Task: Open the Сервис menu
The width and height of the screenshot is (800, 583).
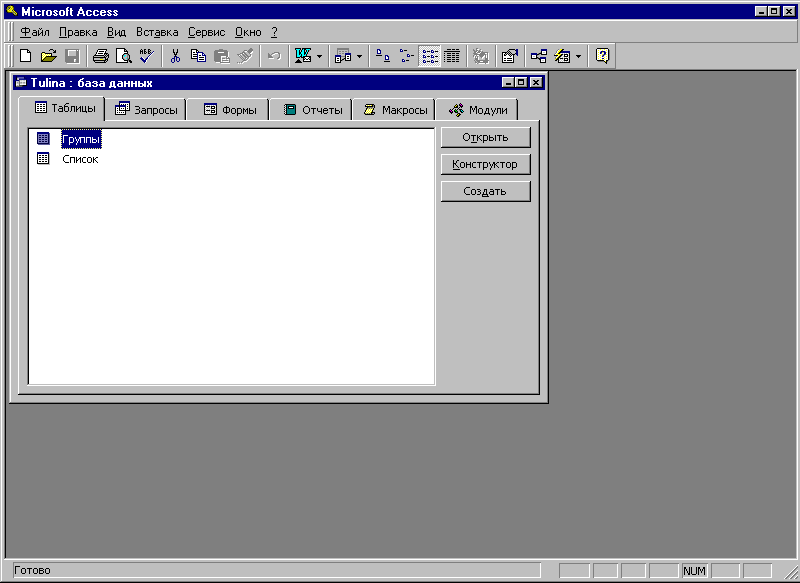Action: pyautogui.click(x=206, y=32)
